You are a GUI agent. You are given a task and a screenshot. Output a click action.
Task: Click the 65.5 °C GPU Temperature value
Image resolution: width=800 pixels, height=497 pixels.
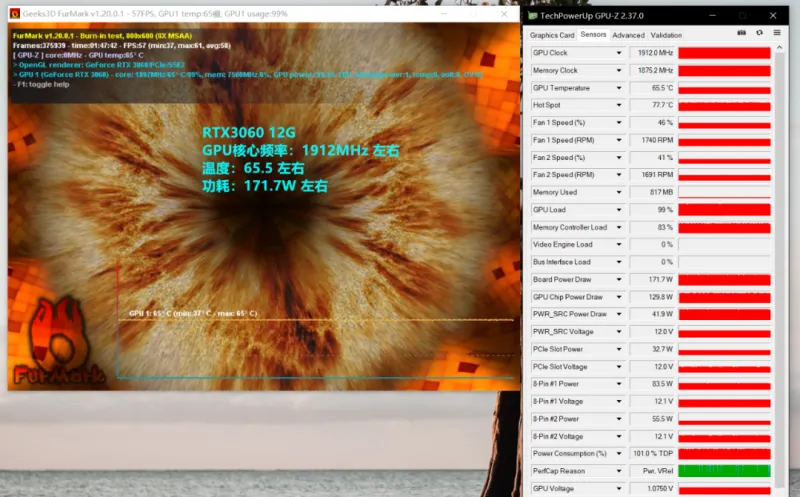(653, 88)
